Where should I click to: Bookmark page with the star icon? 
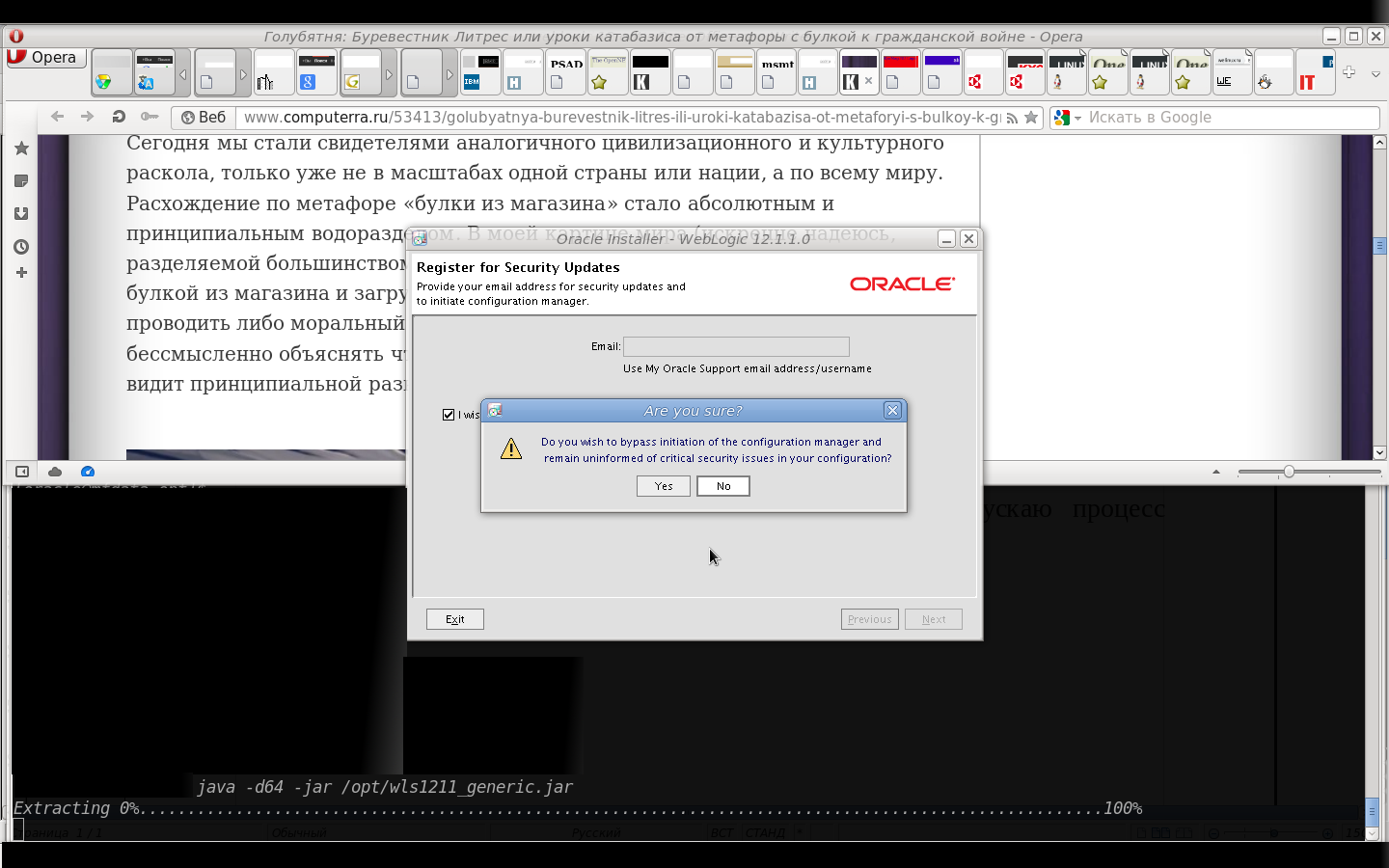(x=1031, y=118)
